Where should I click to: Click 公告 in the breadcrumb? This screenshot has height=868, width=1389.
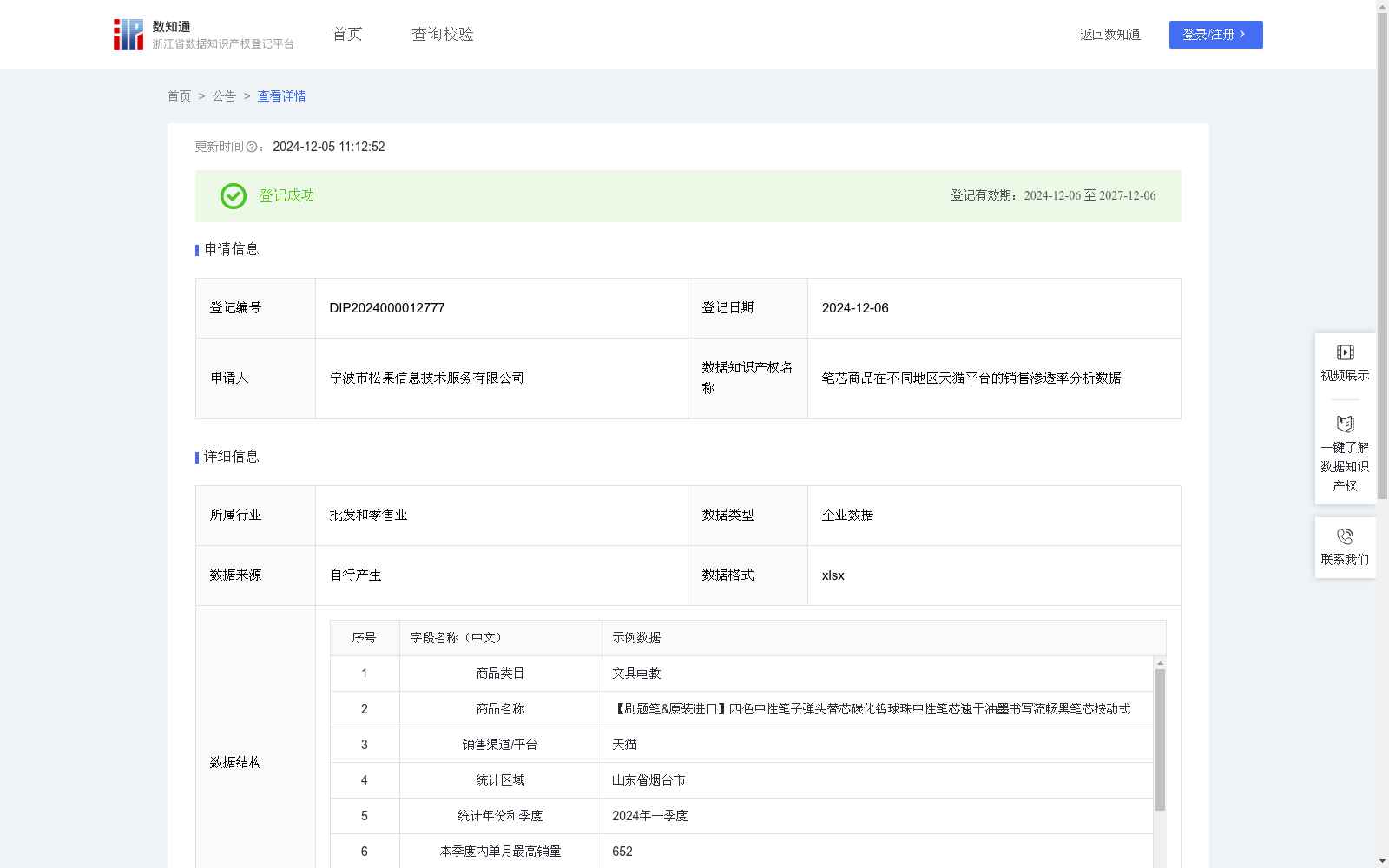point(224,96)
